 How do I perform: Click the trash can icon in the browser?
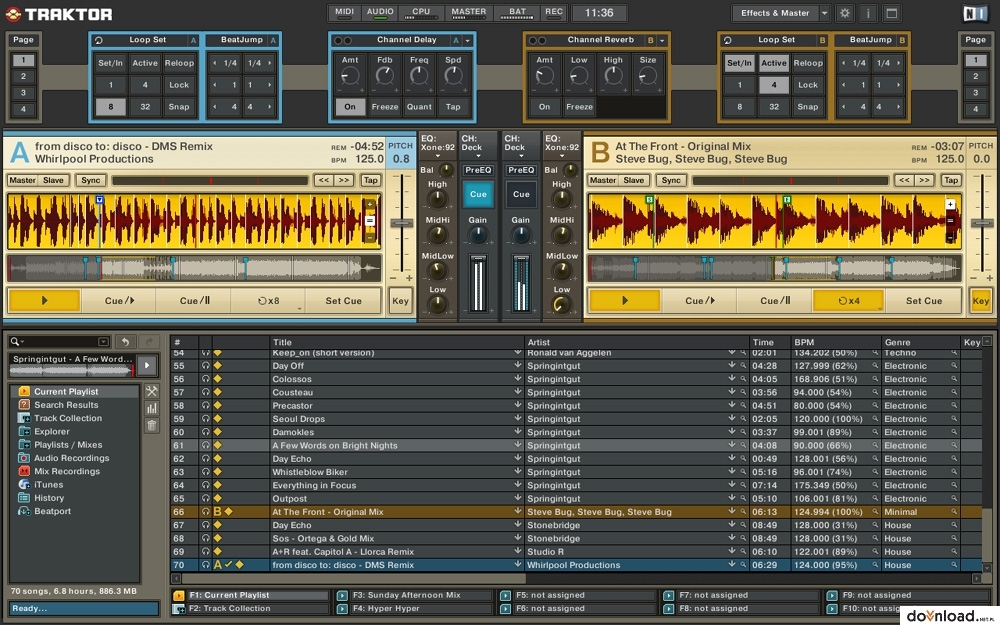(152, 425)
